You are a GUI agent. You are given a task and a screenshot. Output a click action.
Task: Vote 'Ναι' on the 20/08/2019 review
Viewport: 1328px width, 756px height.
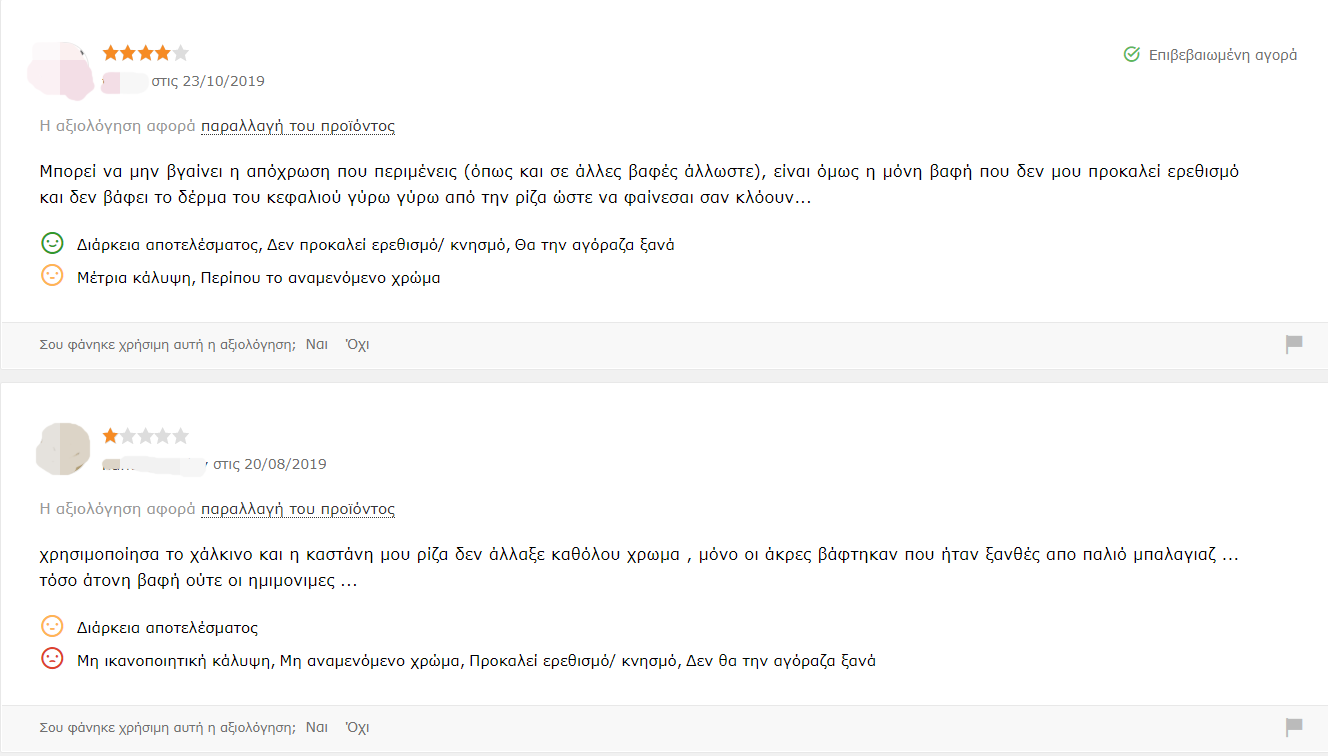tap(317, 727)
